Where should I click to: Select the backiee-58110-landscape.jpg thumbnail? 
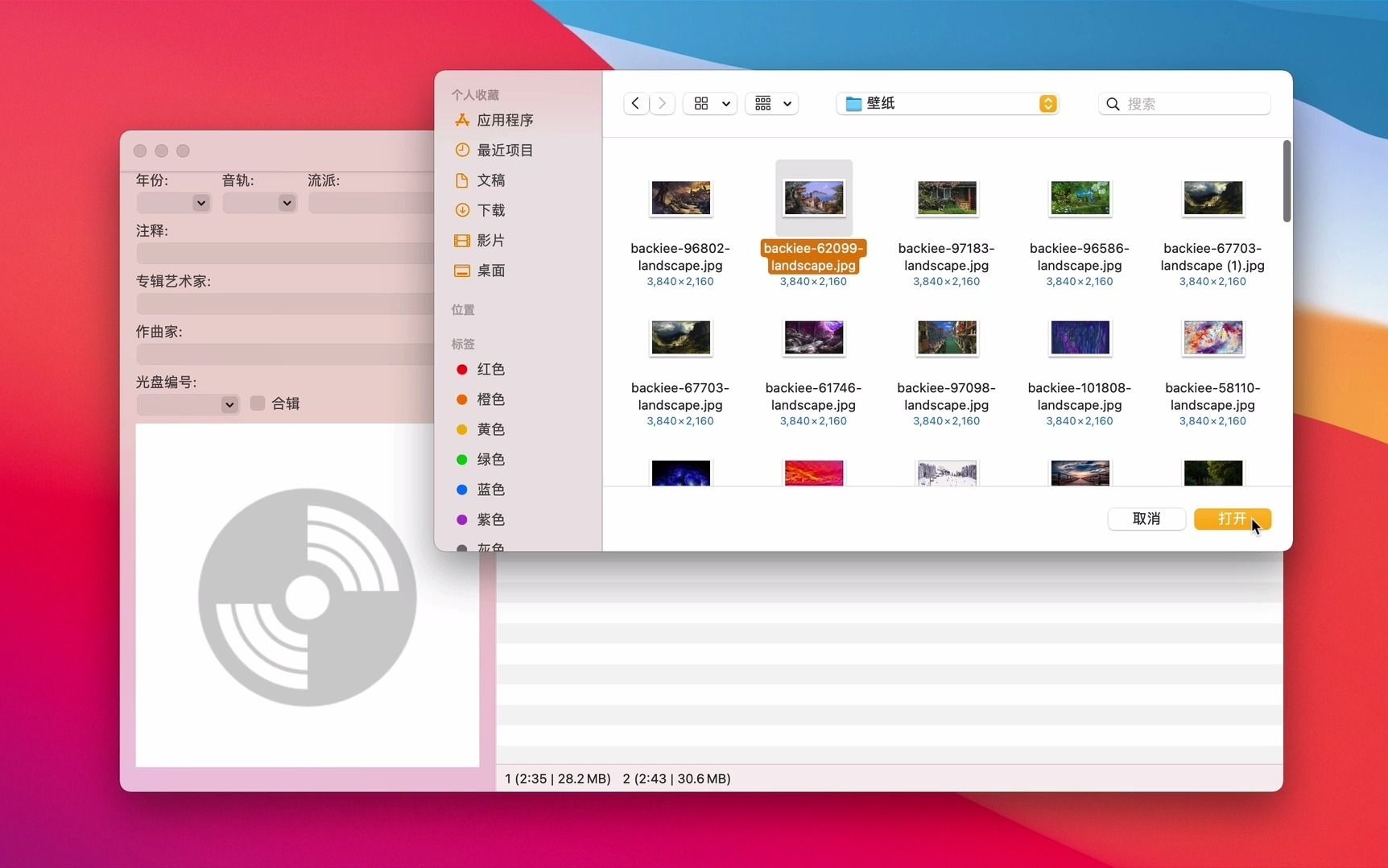pyautogui.click(x=1212, y=337)
